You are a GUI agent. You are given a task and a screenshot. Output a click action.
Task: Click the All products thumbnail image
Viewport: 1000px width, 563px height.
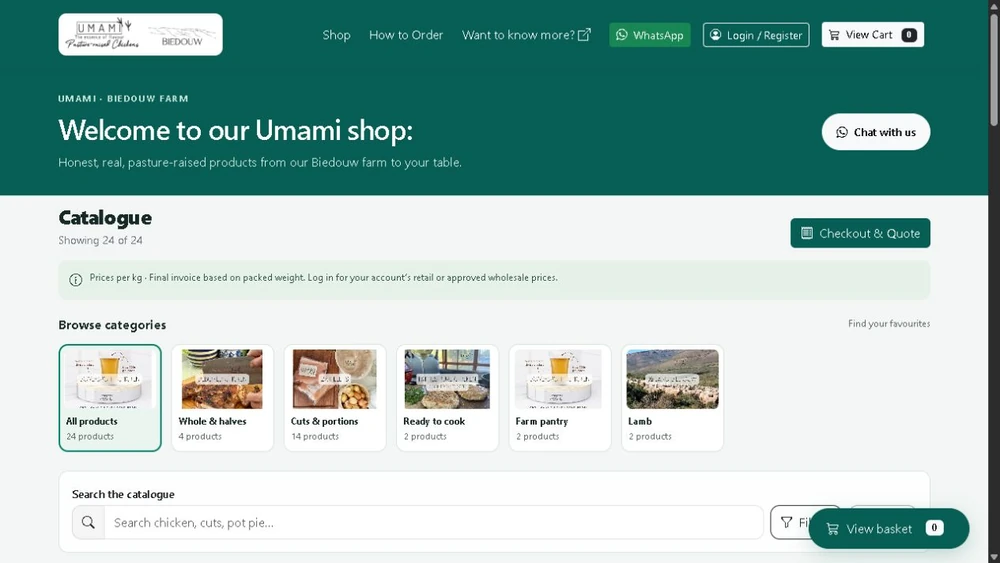coord(110,379)
